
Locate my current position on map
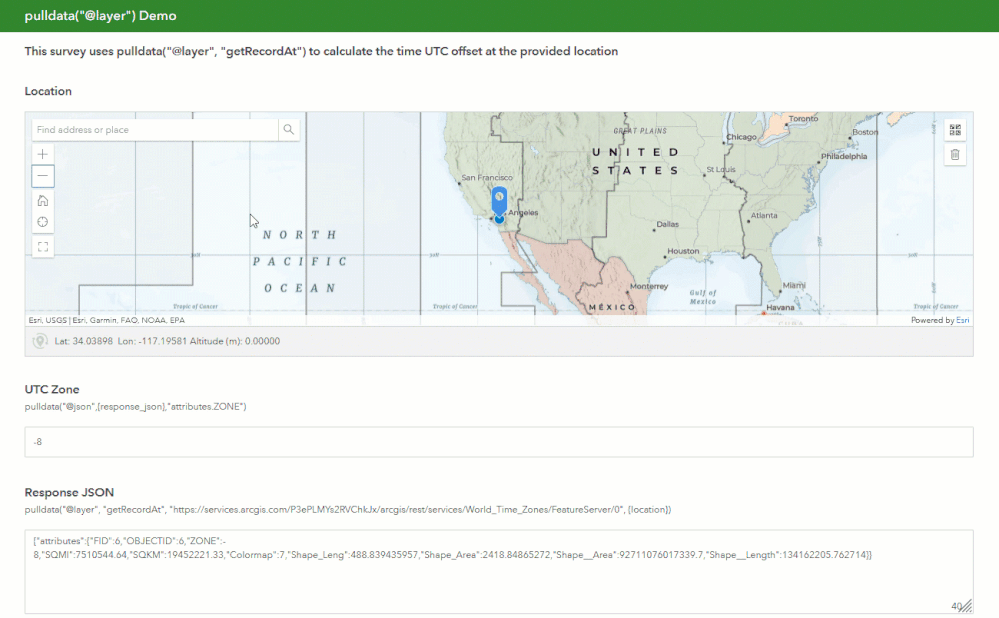click(43, 222)
